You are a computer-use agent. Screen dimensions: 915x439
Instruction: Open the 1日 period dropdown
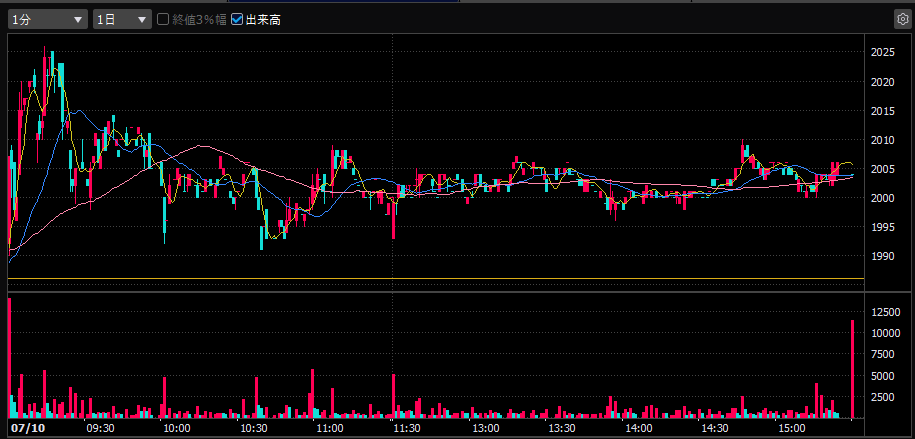click(x=123, y=19)
